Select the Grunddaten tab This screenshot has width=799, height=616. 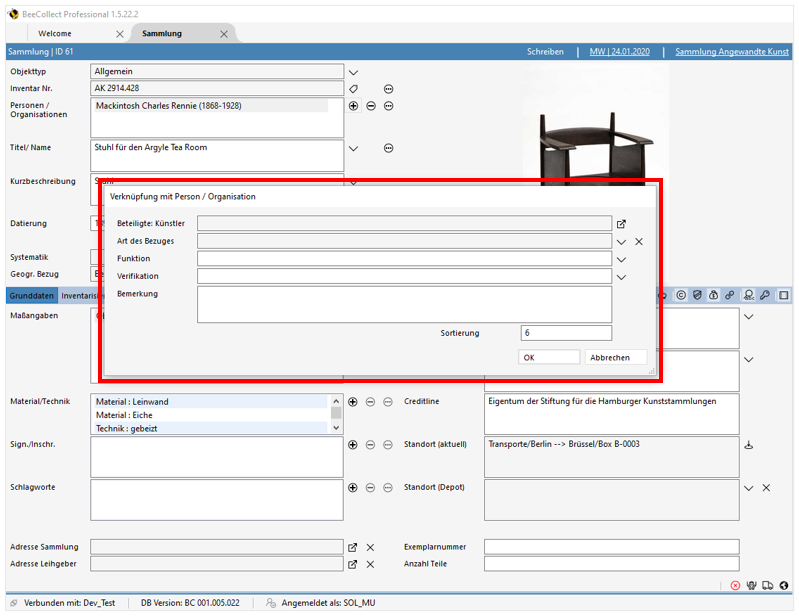tap(31, 296)
